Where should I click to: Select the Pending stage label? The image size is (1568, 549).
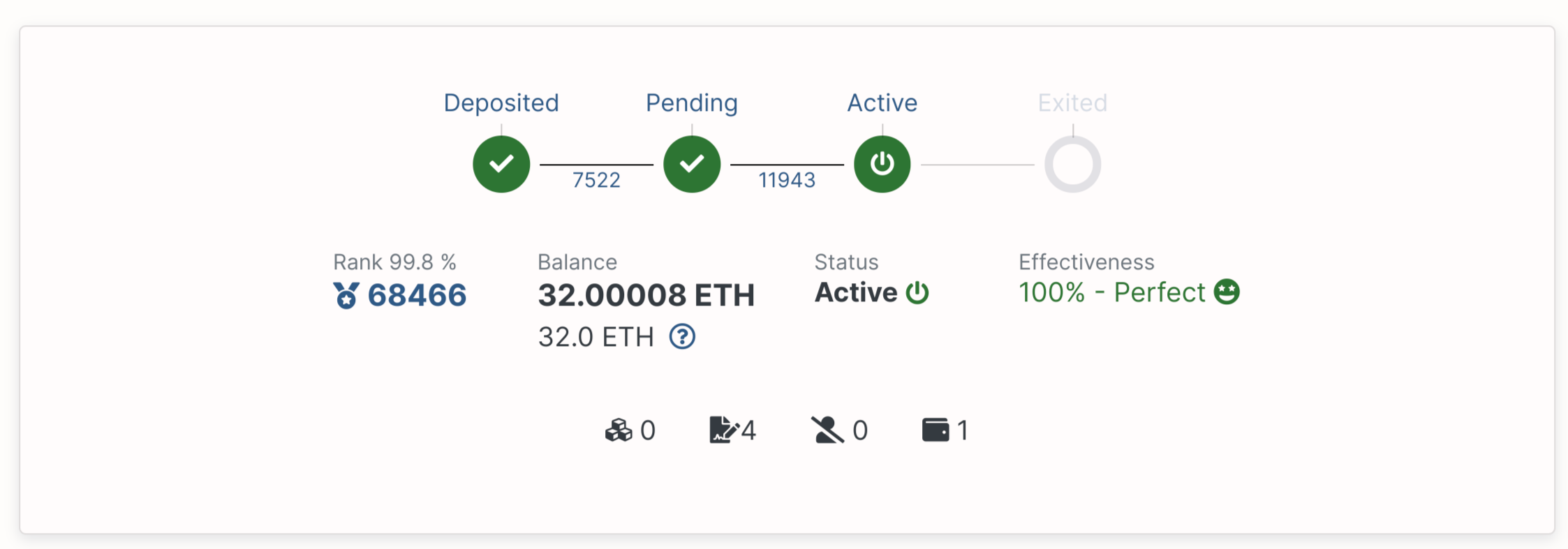click(692, 103)
